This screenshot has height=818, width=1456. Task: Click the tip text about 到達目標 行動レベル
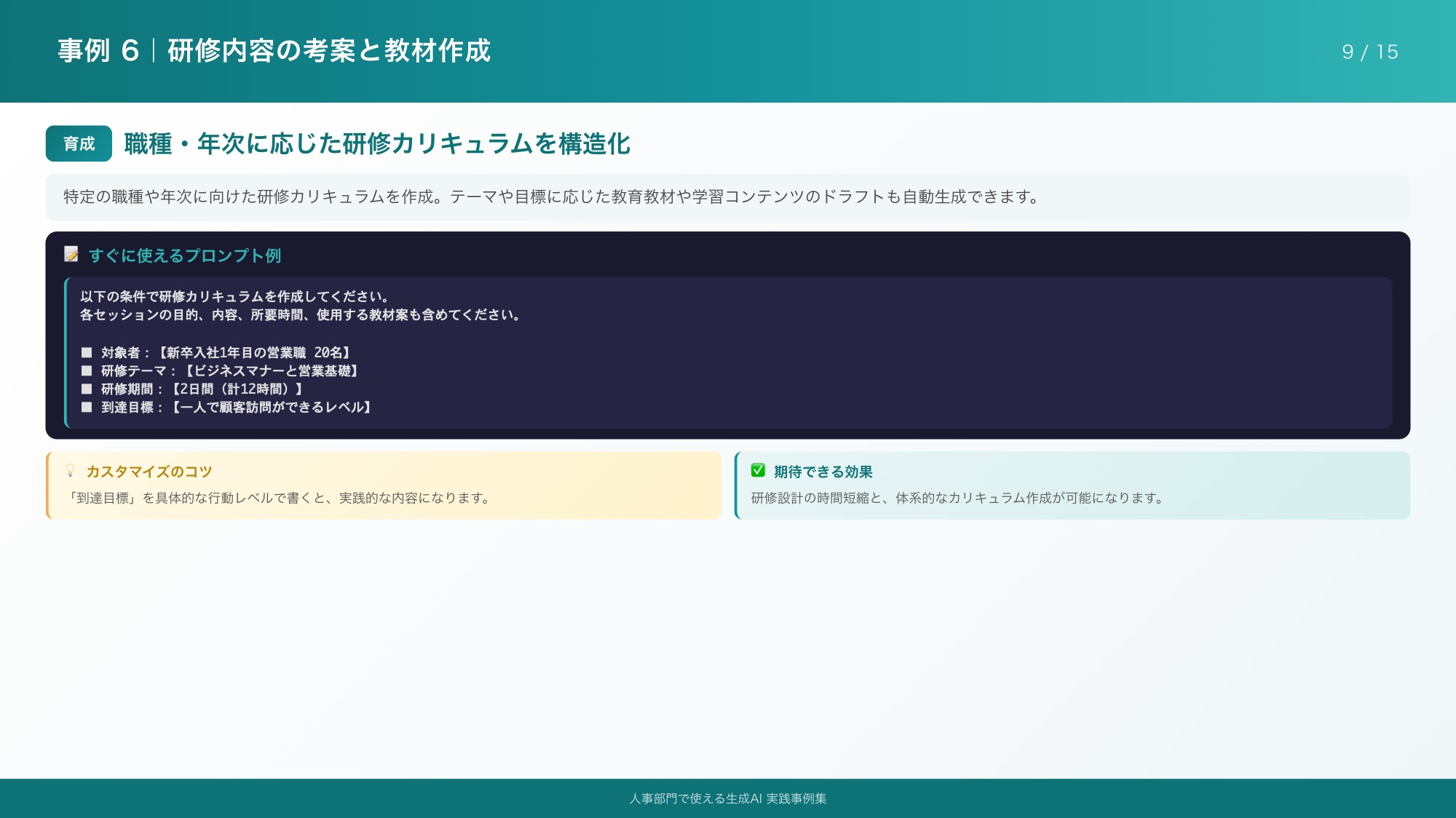point(278,498)
